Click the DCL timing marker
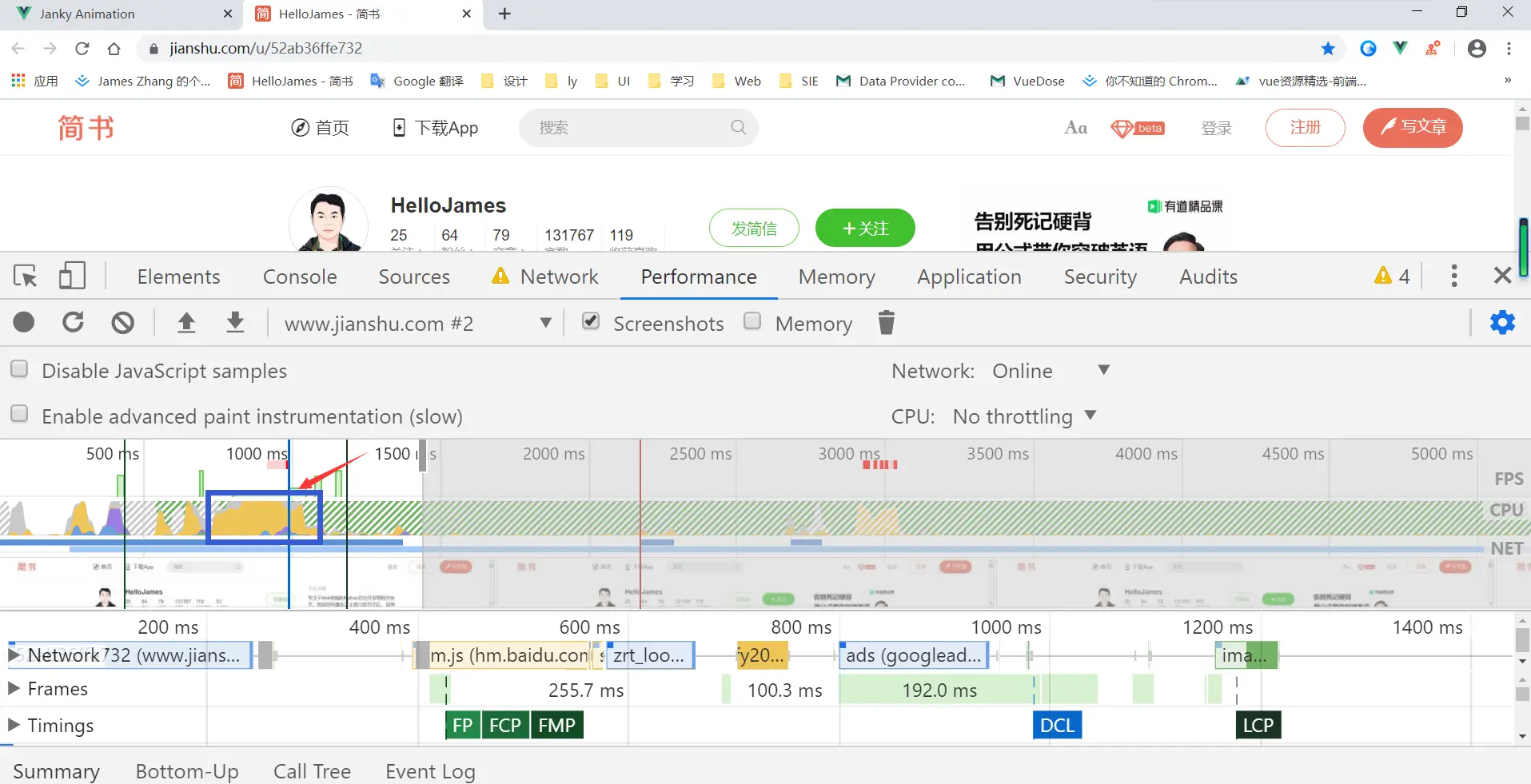Viewport: 1531px width, 784px height. tap(1057, 725)
